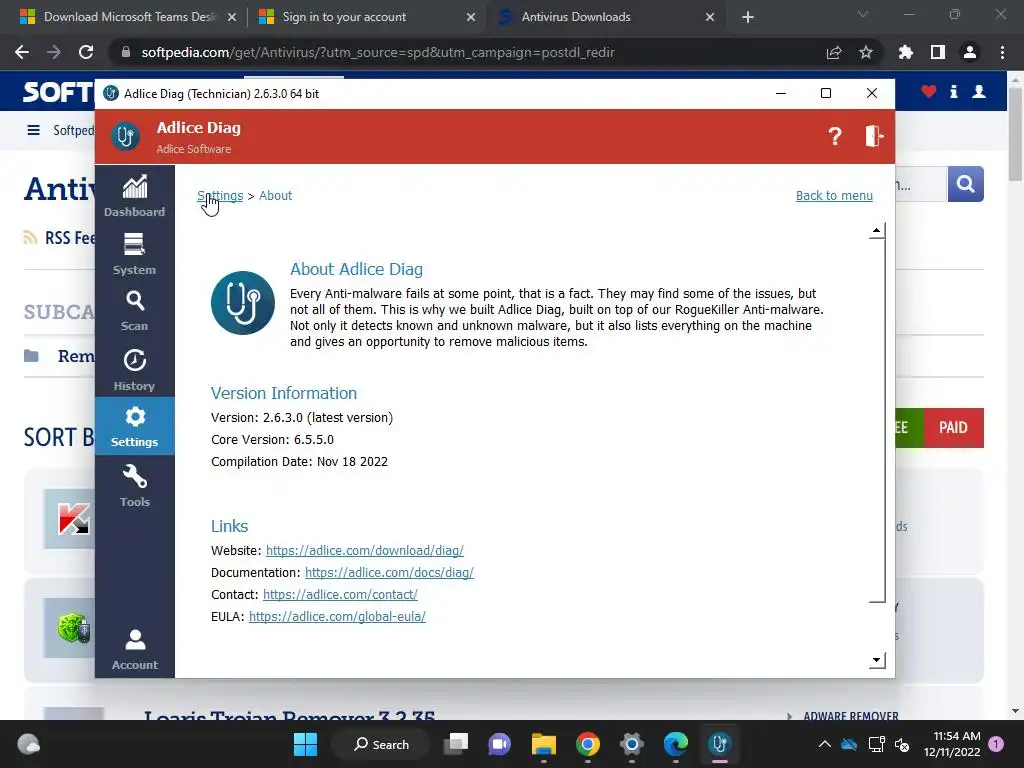Click the browser back arrow

click(22, 52)
